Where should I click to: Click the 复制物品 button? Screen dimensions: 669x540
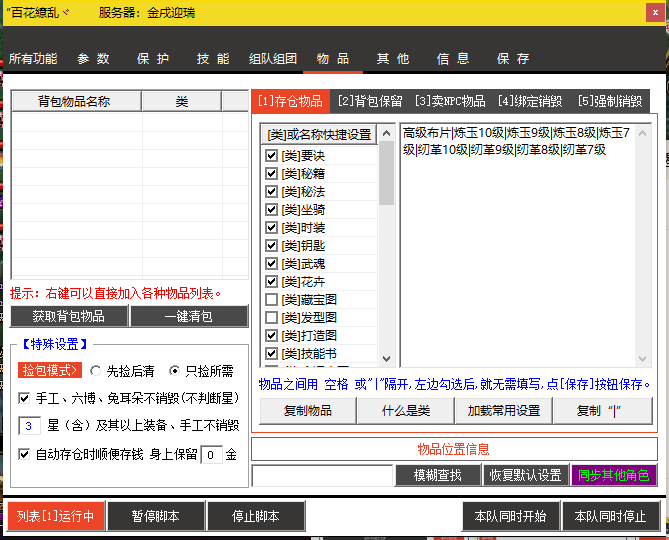(x=308, y=411)
